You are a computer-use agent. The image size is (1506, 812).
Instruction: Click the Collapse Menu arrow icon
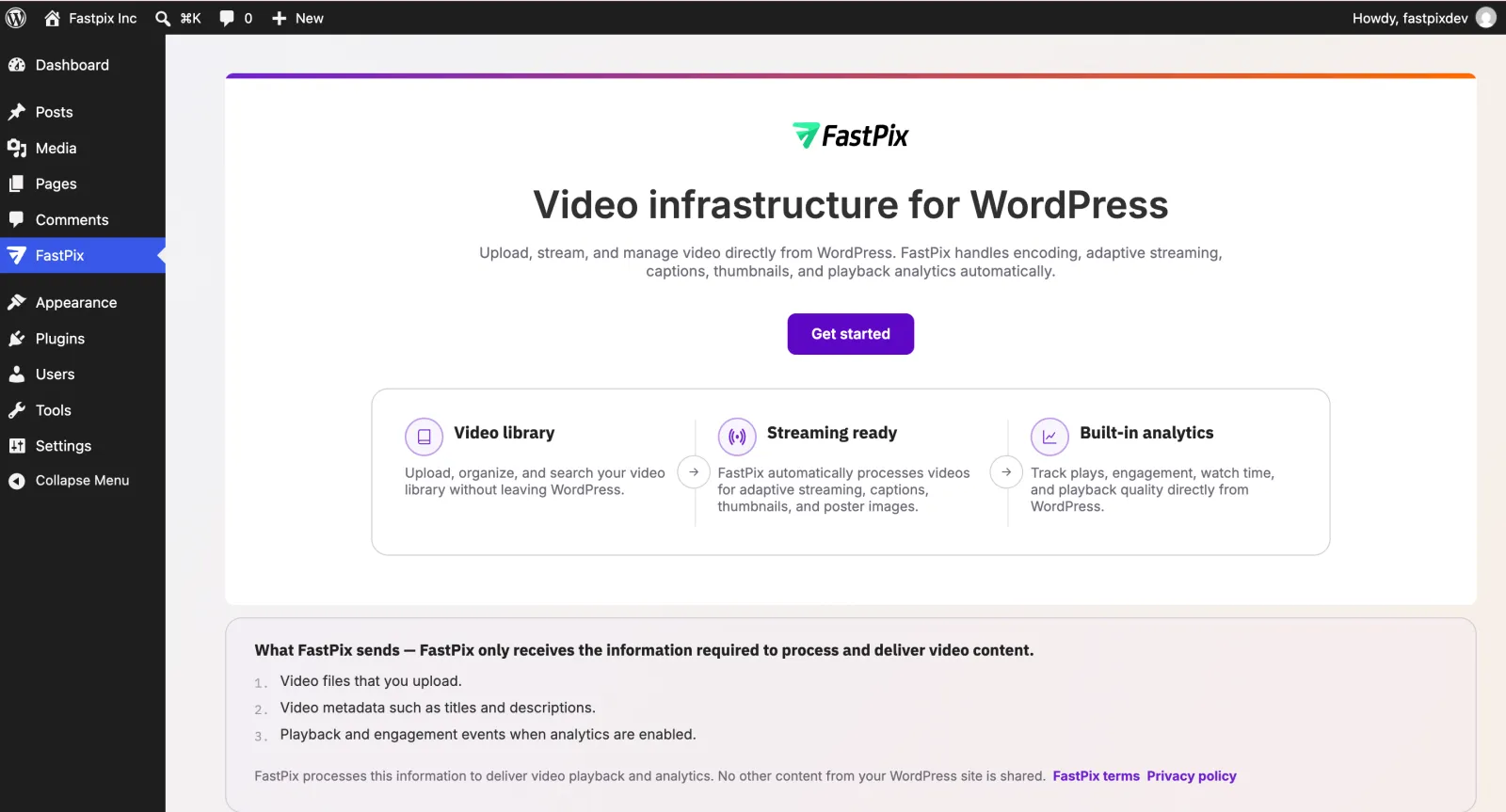(17, 481)
